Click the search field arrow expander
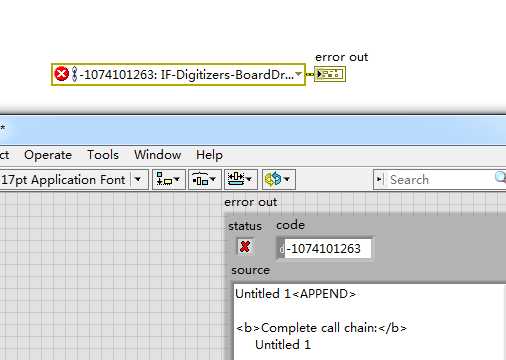 (379, 180)
